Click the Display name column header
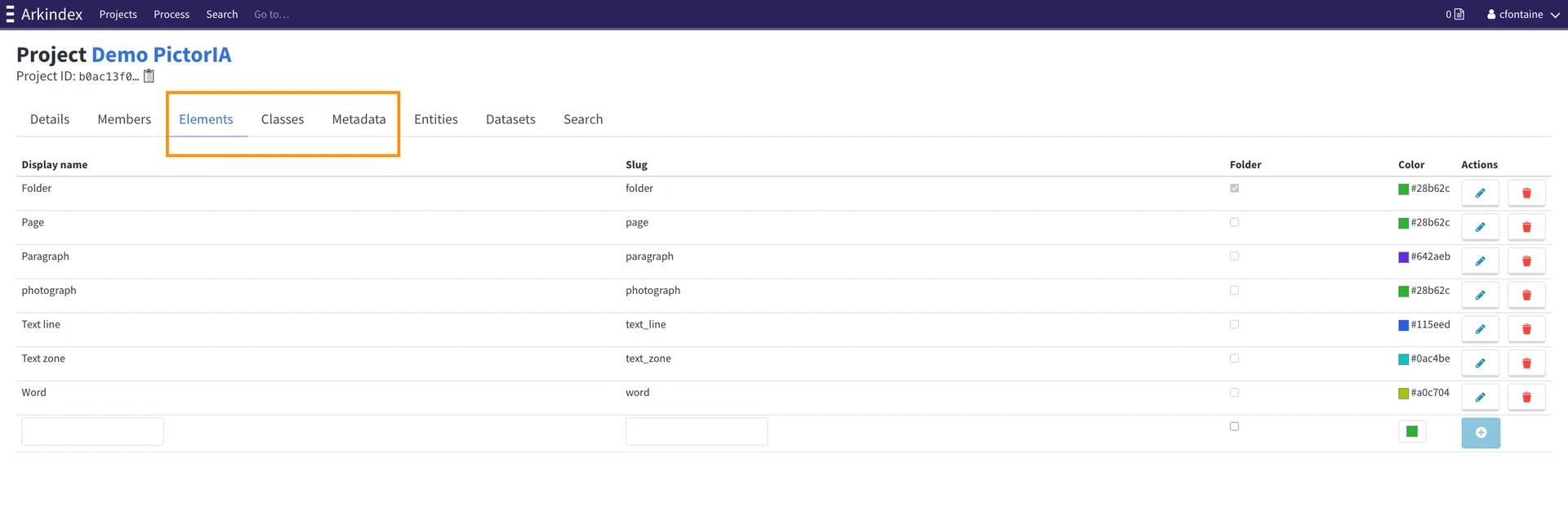 pos(55,164)
